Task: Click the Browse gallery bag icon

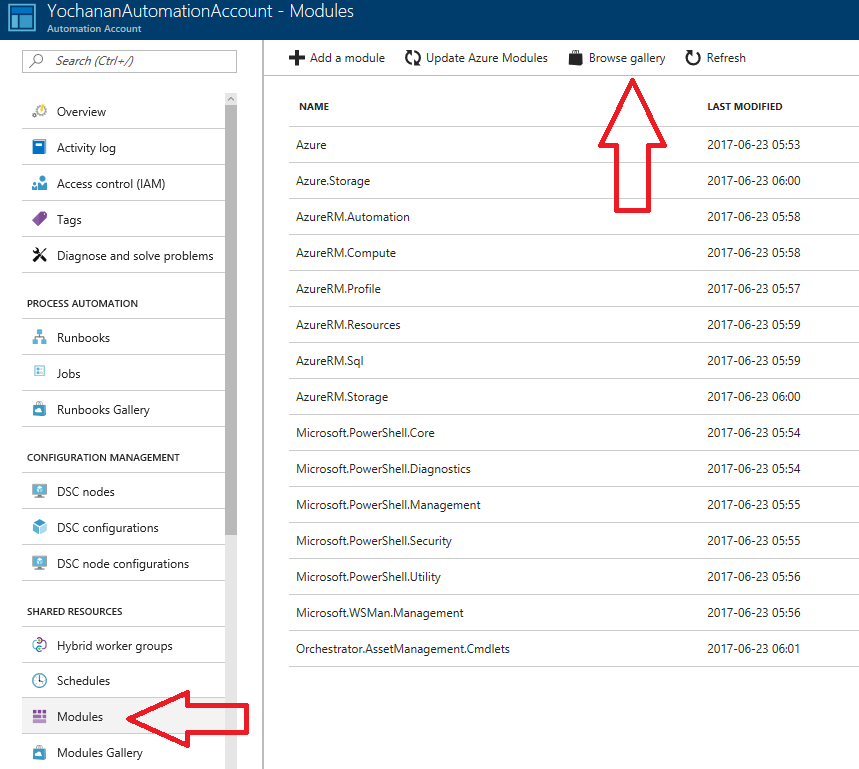Action: coord(575,58)
